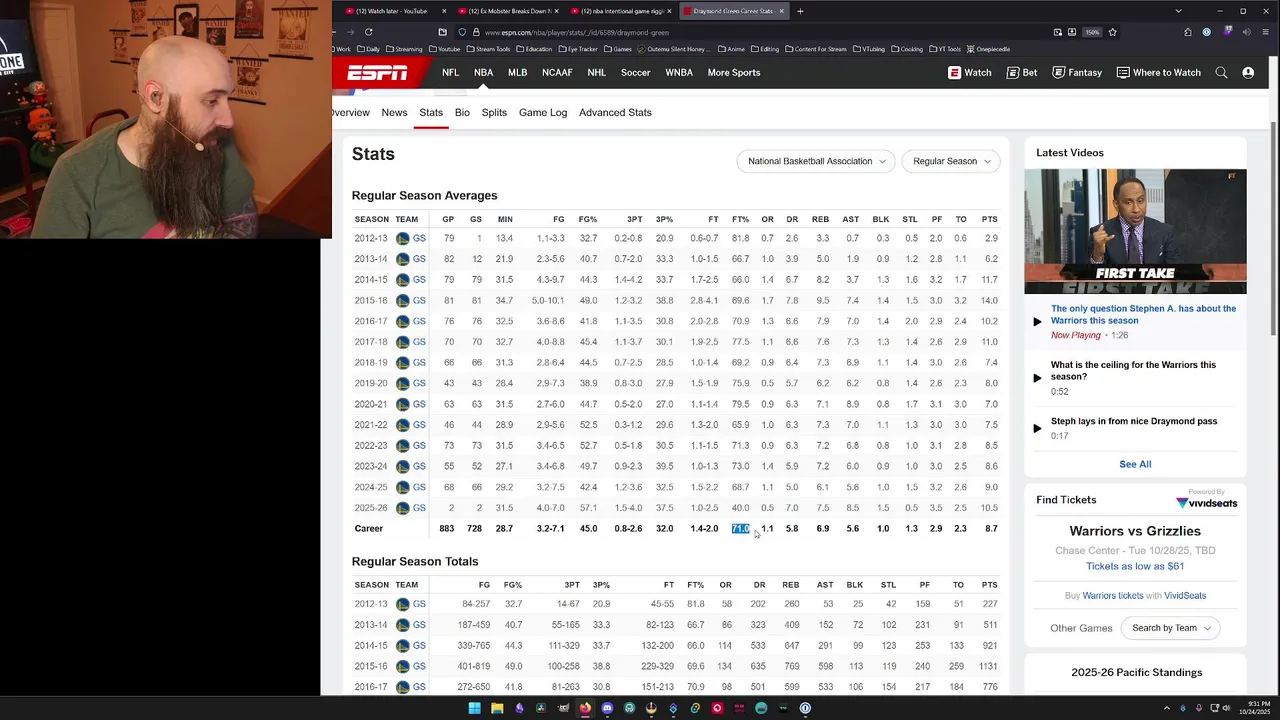
Task: Open the NHL menu
Action: pyautogui.click(x=597, y=72)
